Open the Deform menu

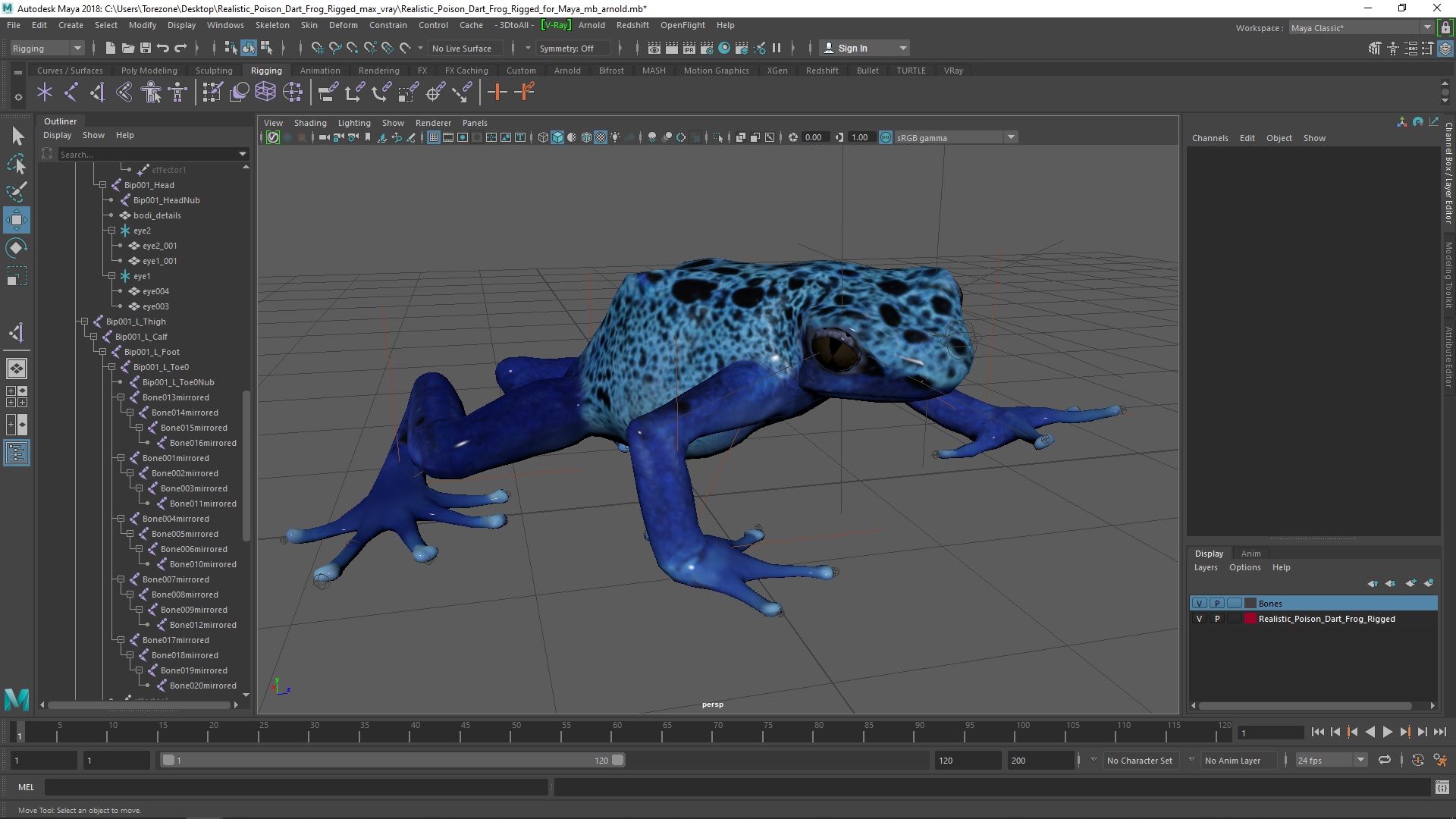[x=343, y=25]
